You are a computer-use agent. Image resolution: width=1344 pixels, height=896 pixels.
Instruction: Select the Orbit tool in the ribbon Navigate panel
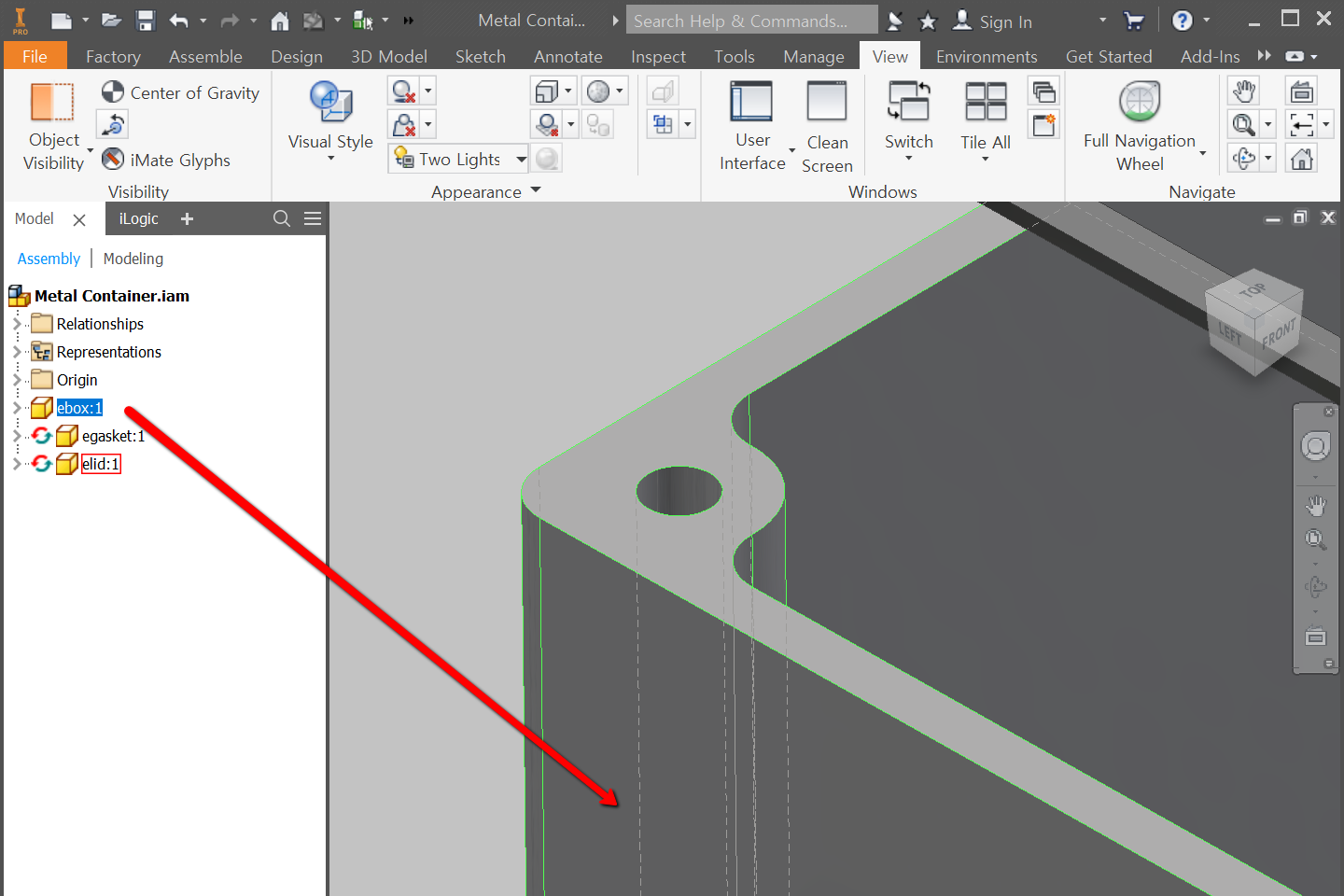1243,158
